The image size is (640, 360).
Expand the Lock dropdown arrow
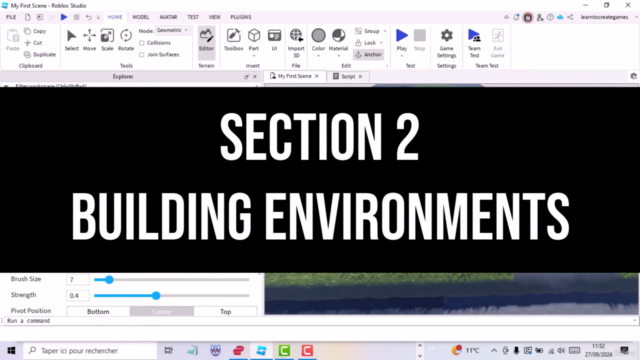(382, 43)
